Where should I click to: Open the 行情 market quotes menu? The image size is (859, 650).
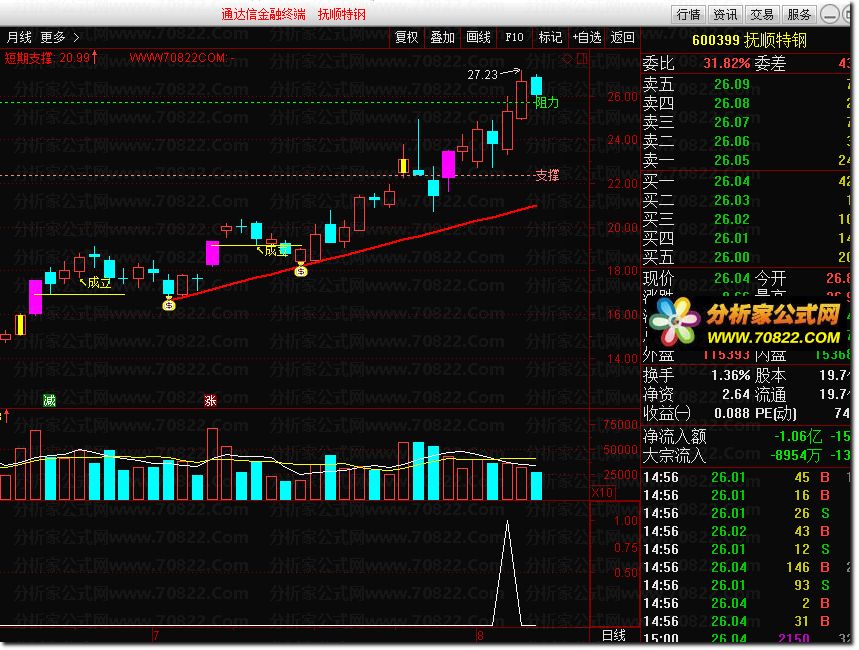point(688,15)
